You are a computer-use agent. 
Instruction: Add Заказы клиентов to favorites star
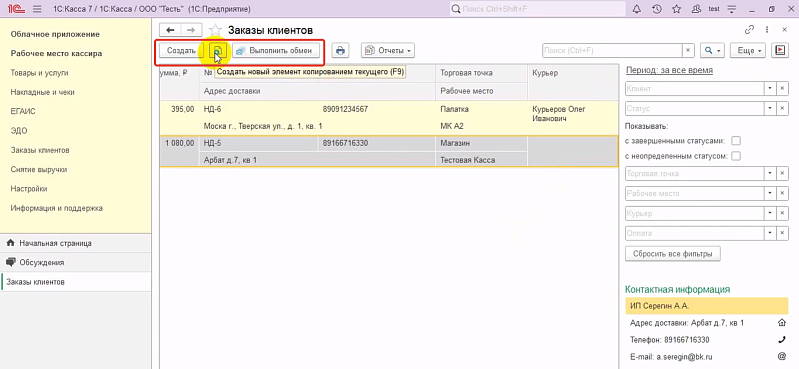click(216, 31)
